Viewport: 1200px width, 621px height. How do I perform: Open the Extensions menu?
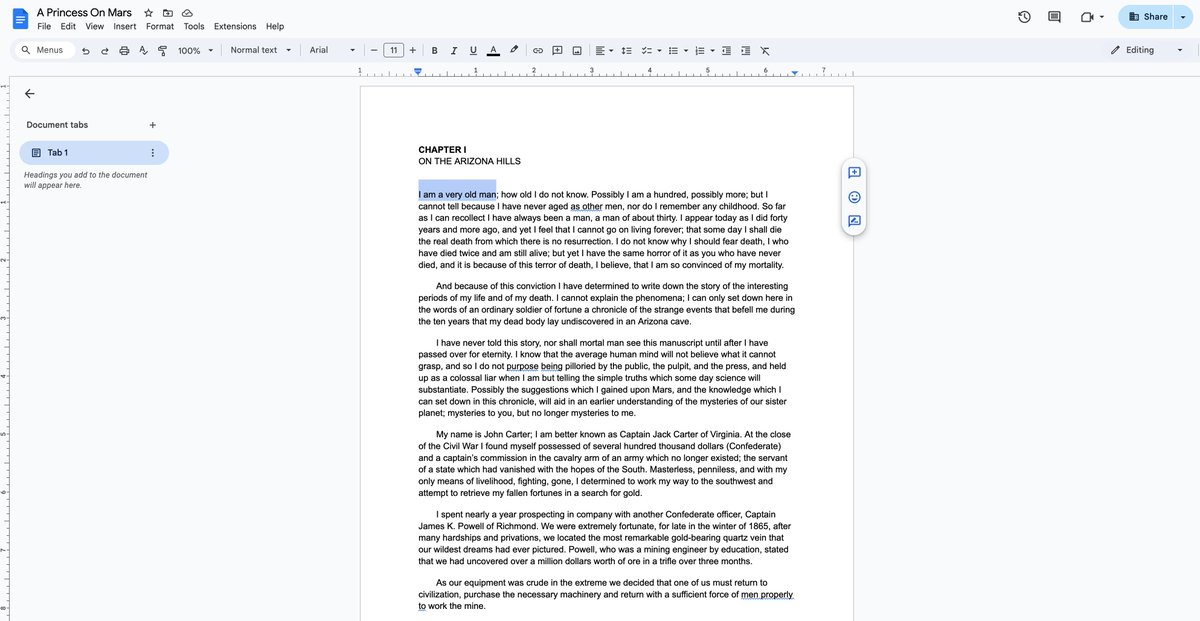pyautogui.click(x=235, y=26)
